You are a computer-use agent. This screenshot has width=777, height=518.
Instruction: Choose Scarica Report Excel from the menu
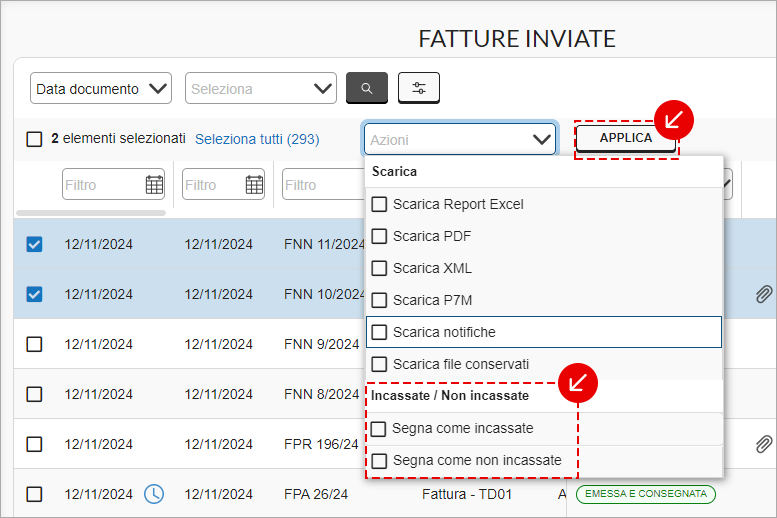[457, 204]
